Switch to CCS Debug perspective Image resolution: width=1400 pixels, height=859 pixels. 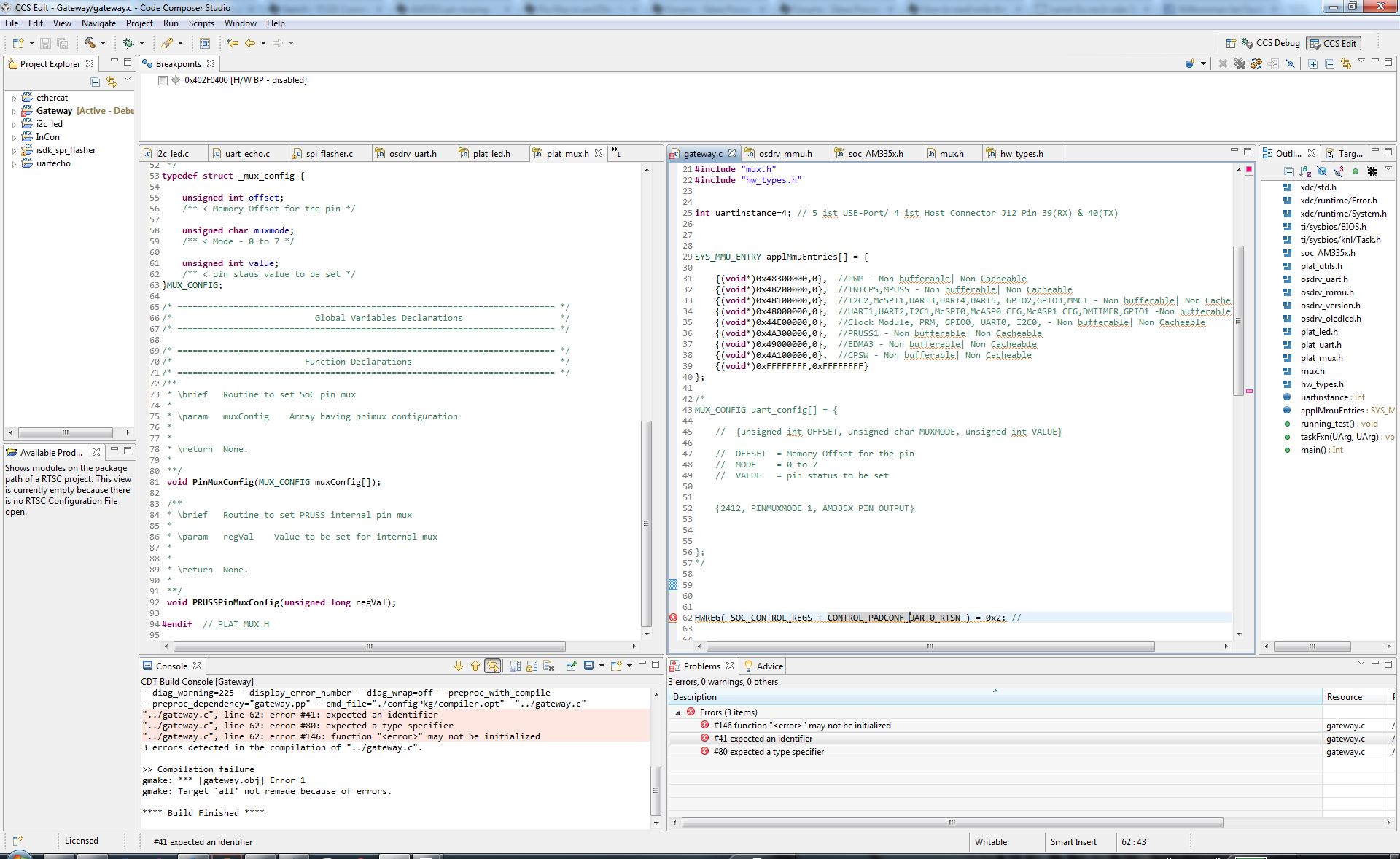tap(1271, 43)
